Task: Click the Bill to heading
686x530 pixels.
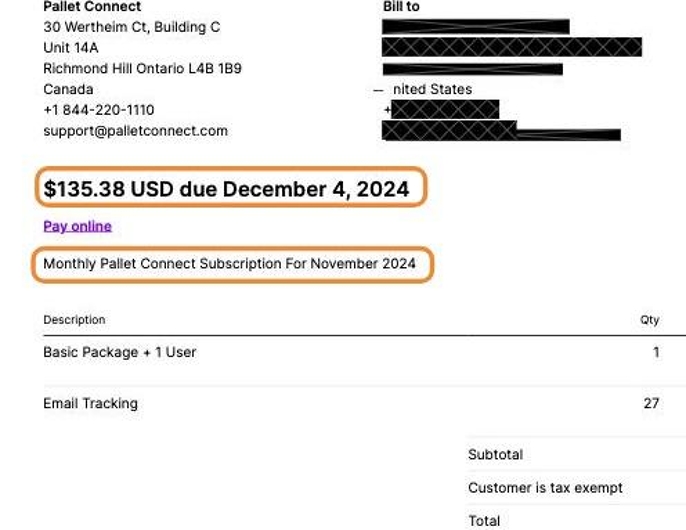Action: click(401, 7)
